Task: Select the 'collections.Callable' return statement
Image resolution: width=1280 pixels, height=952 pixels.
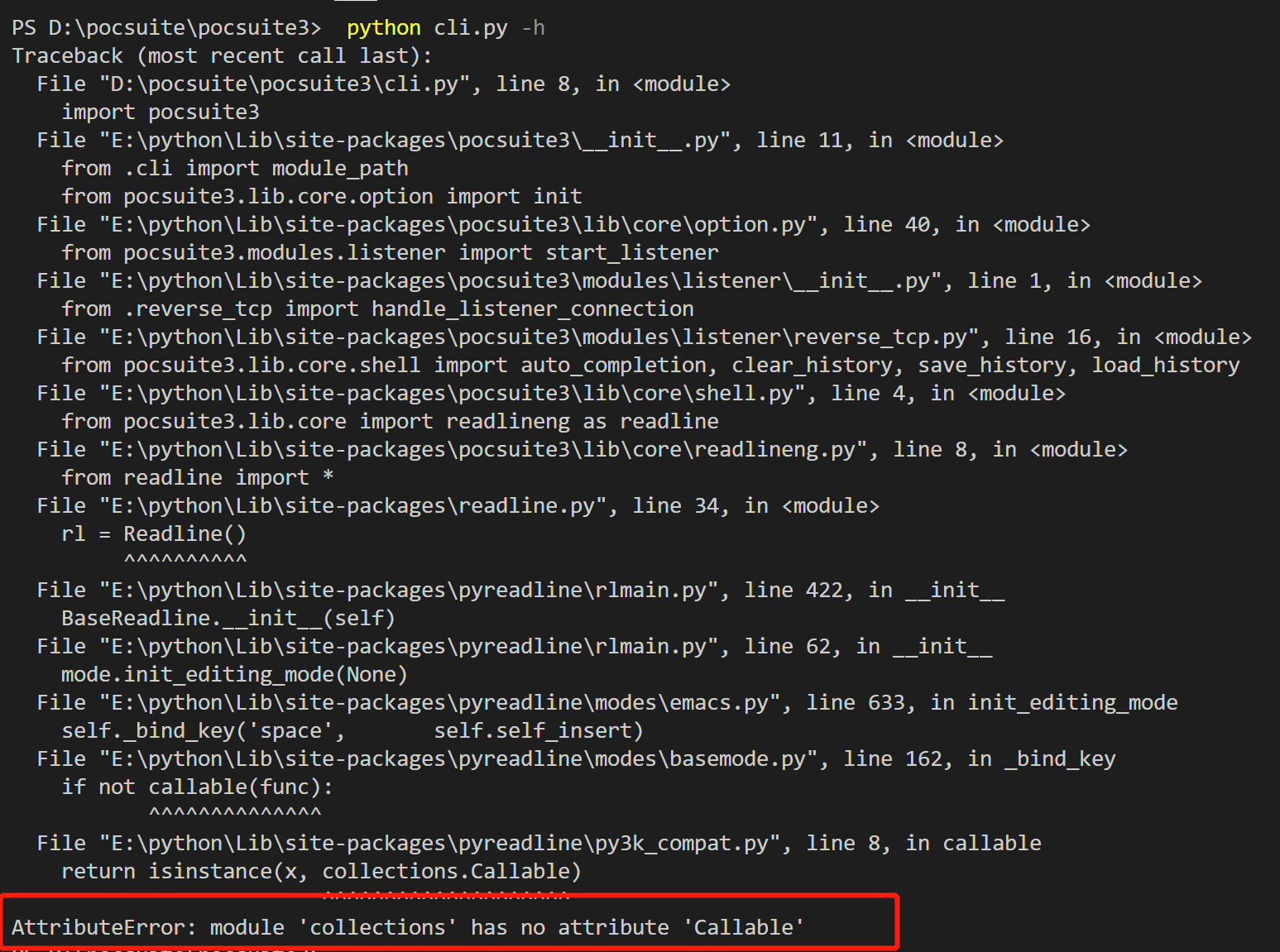Action: 321,870
